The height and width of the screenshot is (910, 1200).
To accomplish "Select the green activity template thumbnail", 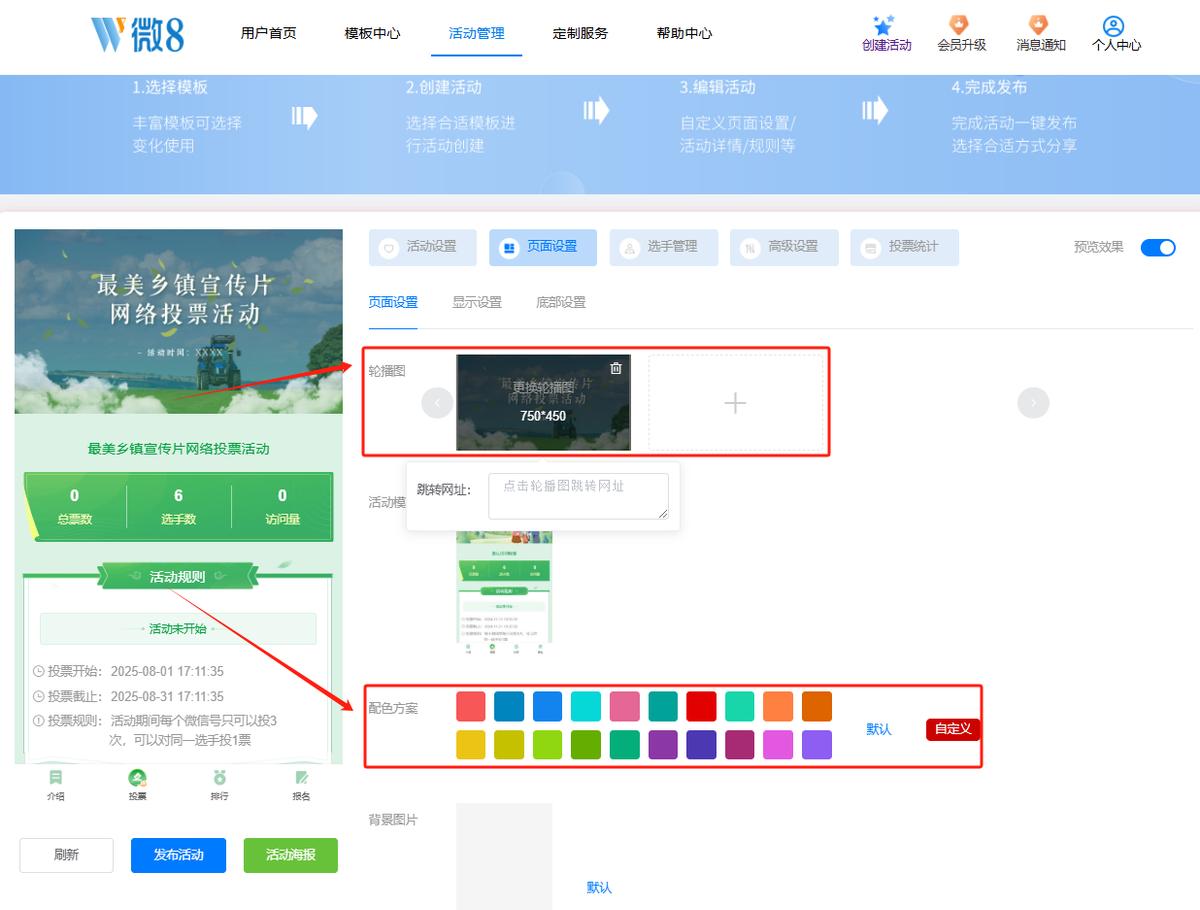I will coord(504,594).
